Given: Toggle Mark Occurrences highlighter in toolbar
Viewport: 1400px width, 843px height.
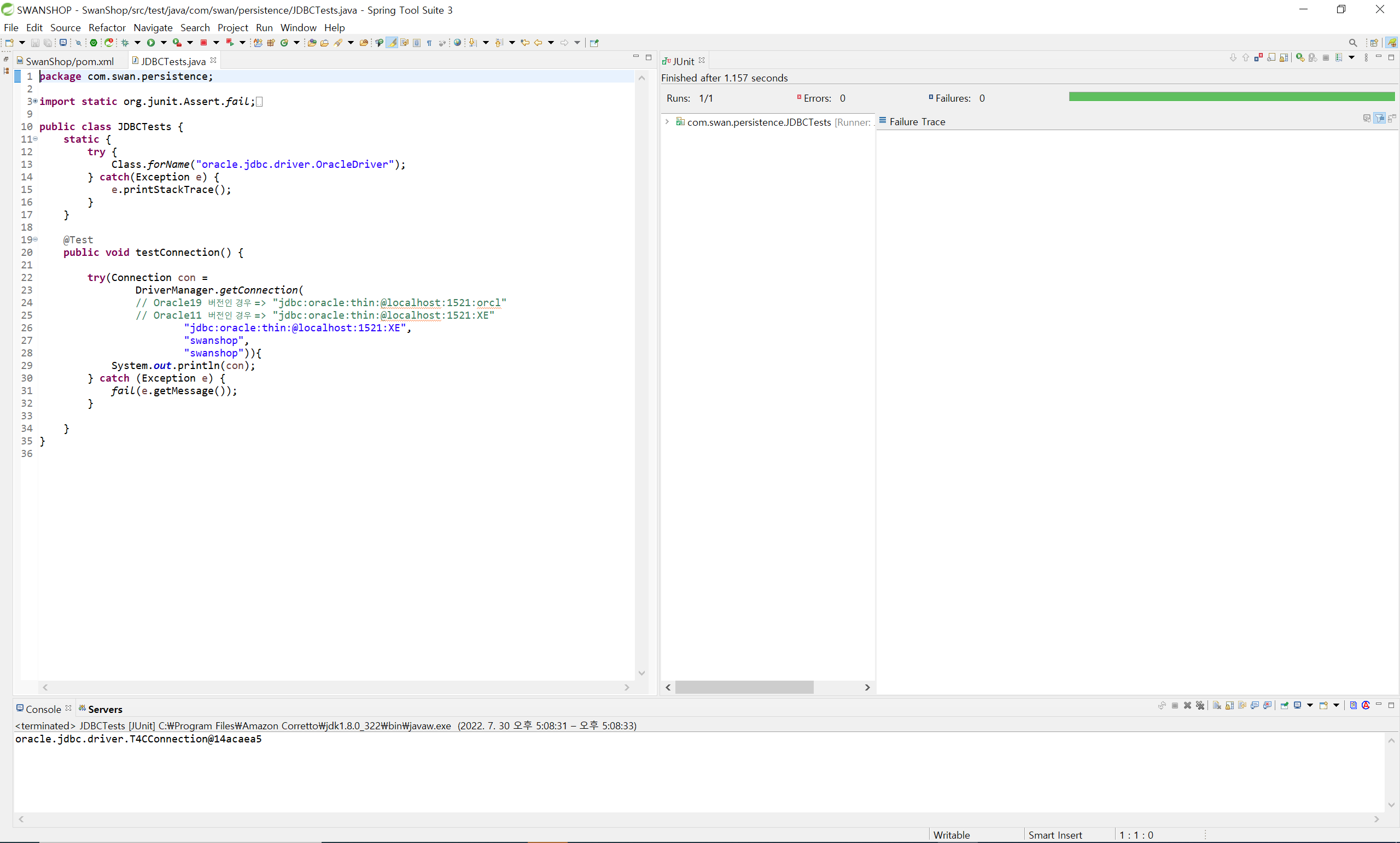Looking at the screenshot, I should [x=392, y=43].
